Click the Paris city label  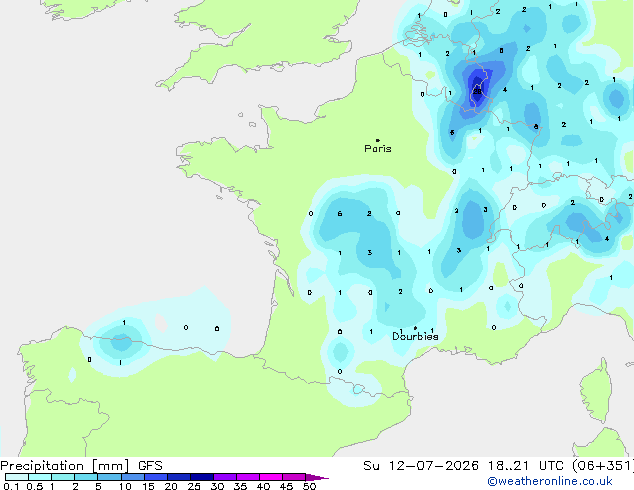pos(378,149)
